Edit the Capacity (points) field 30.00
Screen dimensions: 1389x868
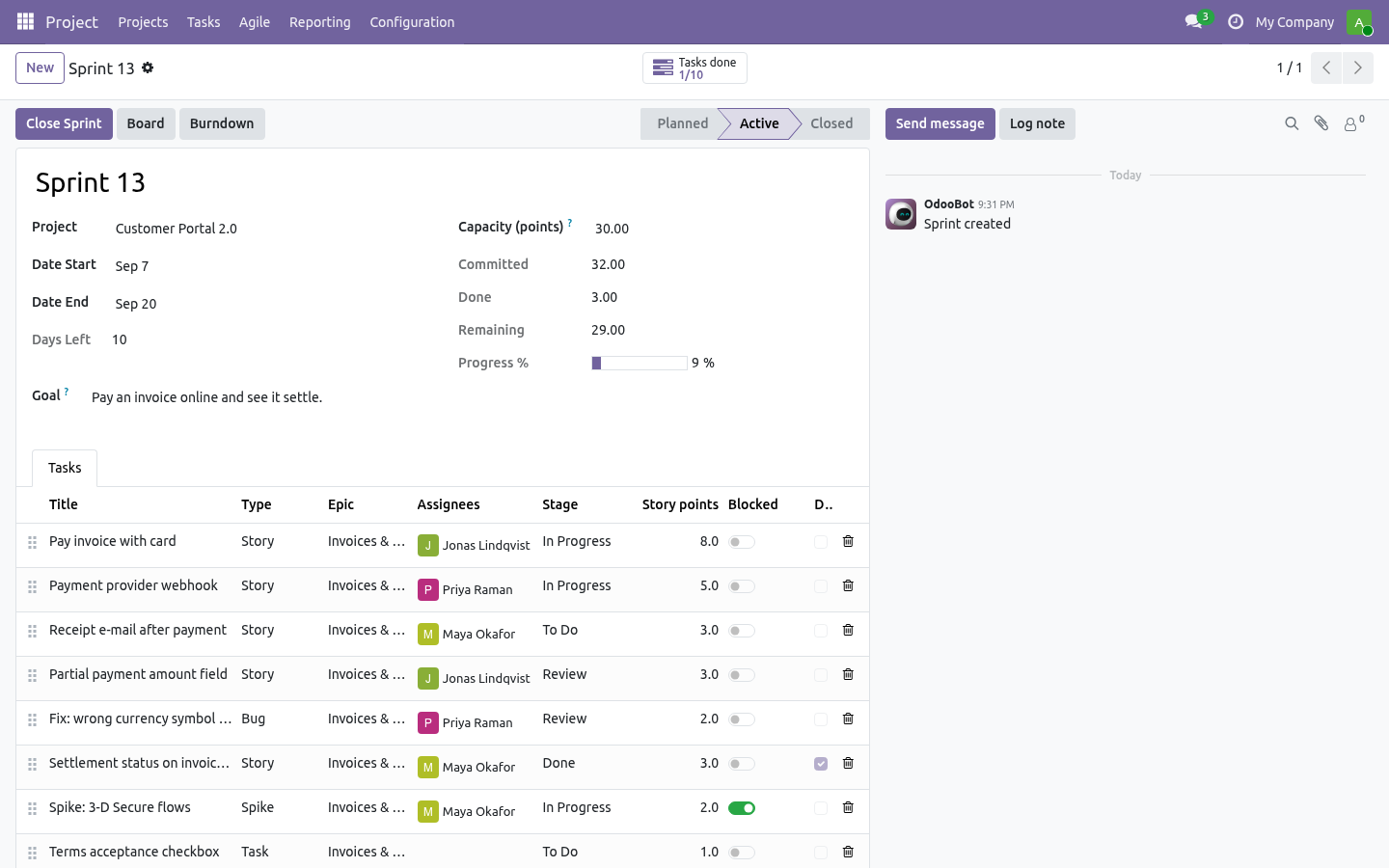pyautogui.click(x=723, y=229)
